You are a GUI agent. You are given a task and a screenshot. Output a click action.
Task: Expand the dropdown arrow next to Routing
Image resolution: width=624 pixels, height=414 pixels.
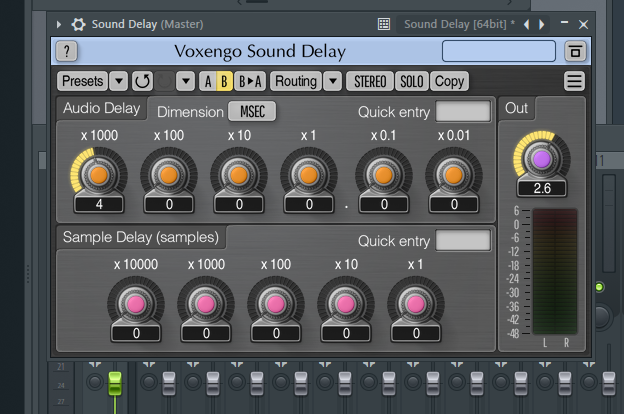click(333, 81)
